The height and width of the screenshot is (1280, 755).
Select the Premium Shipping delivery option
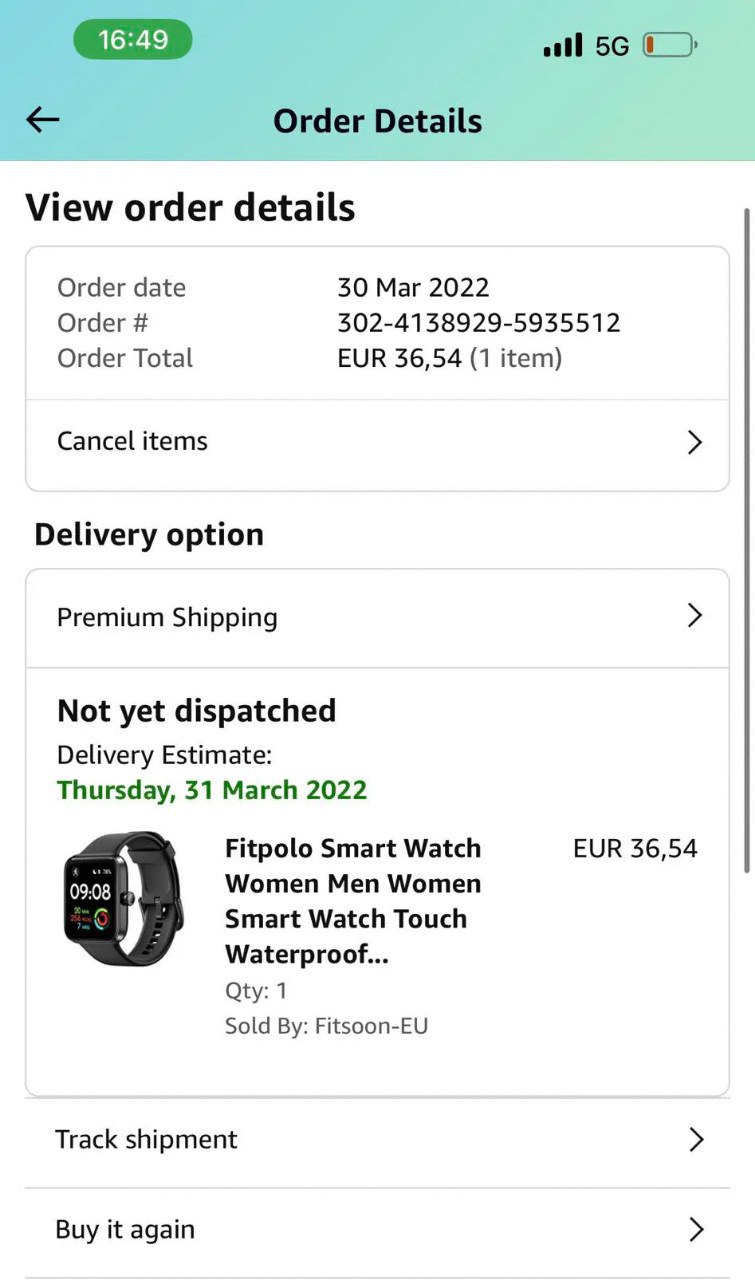coord(167,617)
